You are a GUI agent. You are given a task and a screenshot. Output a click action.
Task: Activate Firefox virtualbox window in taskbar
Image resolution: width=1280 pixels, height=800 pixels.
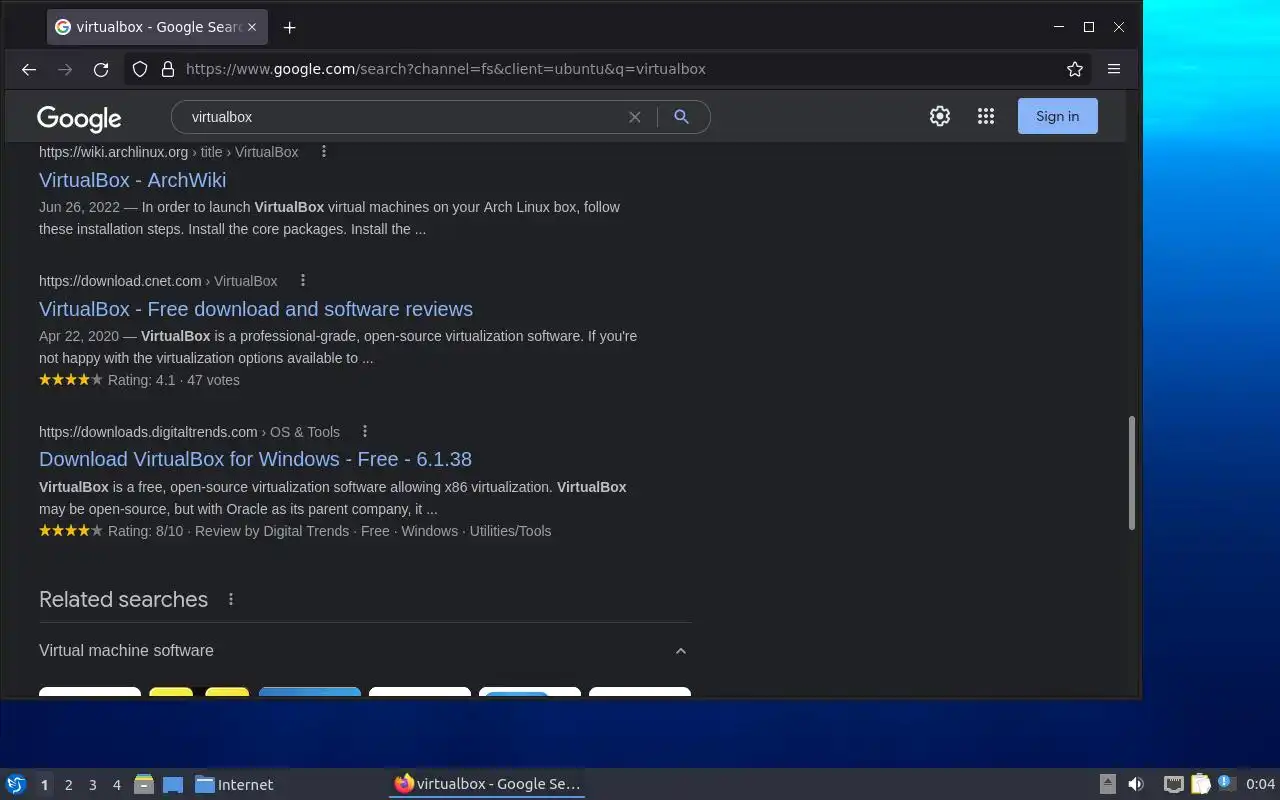pos(487,784)
